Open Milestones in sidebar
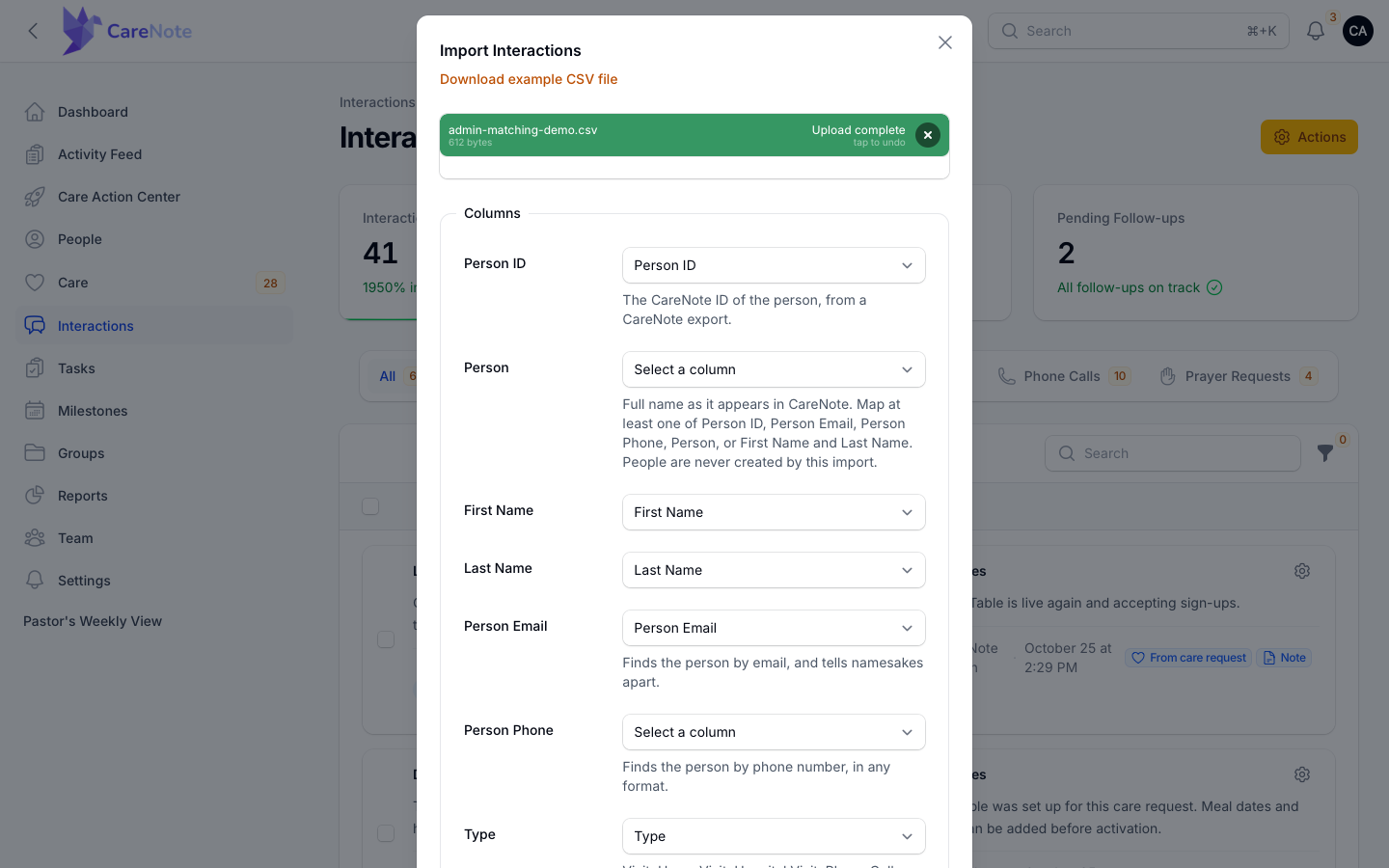The height and width of the screenshot is (868, 1389). tap(154, 411)
